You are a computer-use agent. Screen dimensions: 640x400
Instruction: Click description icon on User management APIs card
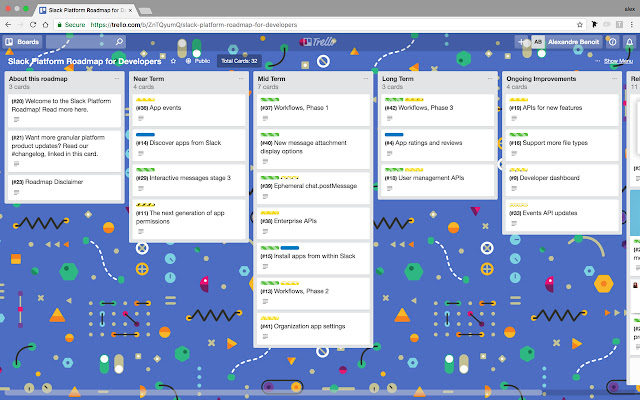click(389, 189)
